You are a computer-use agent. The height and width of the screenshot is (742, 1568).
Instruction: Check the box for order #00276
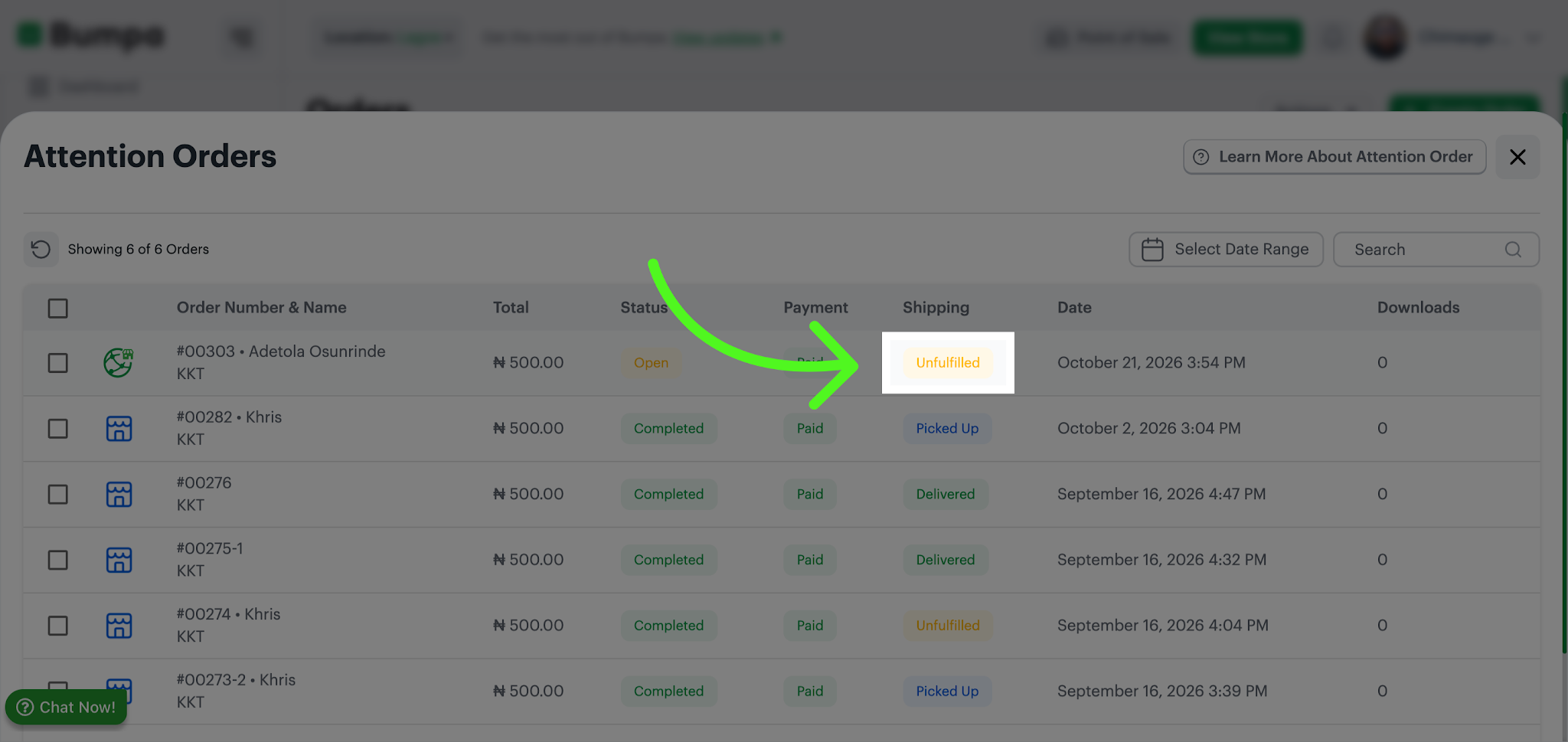coord(58,495)
